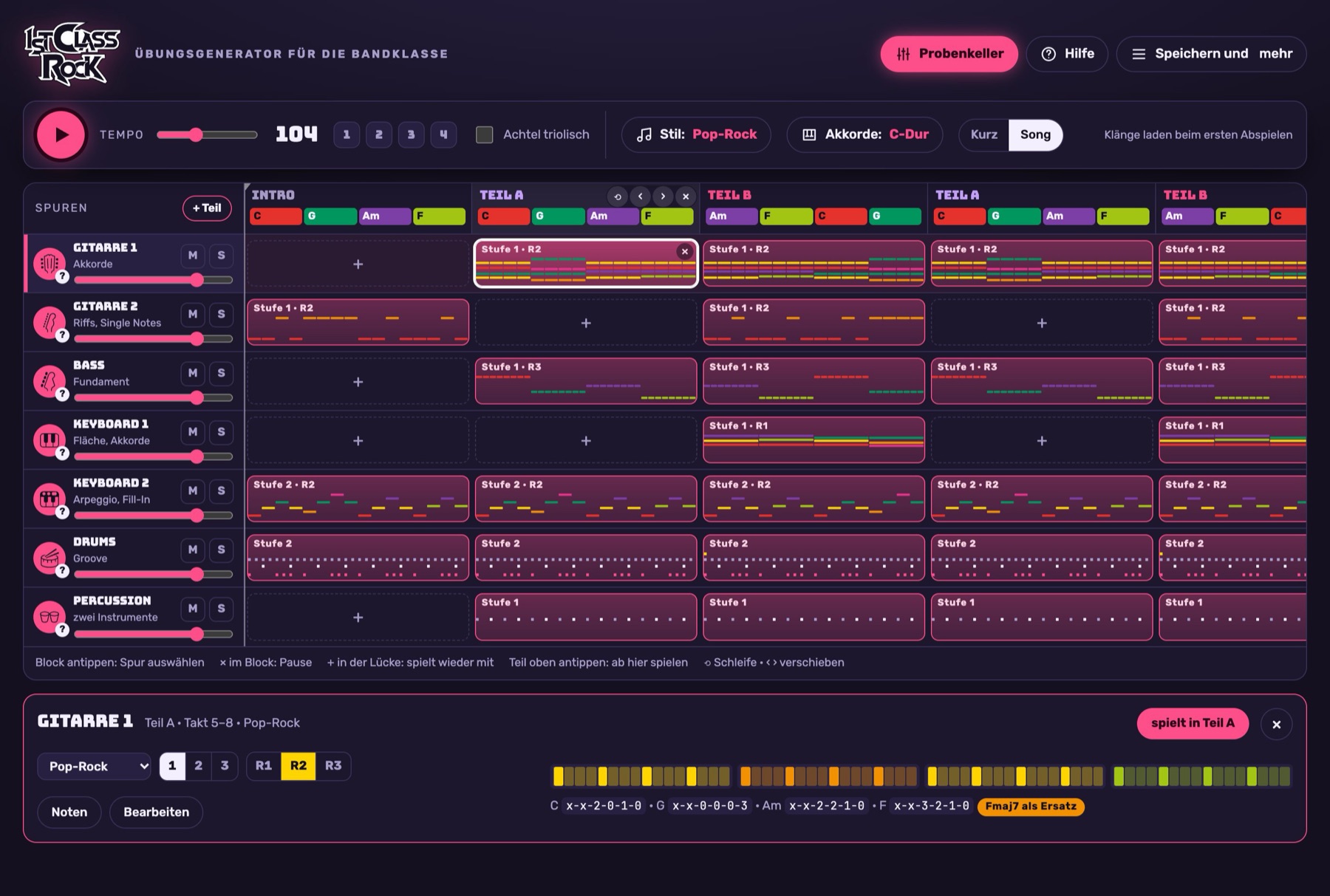Screen dimensions: 1330x896
Task: Add block in Gitarre 1 Intro gap
Action: 358,264
